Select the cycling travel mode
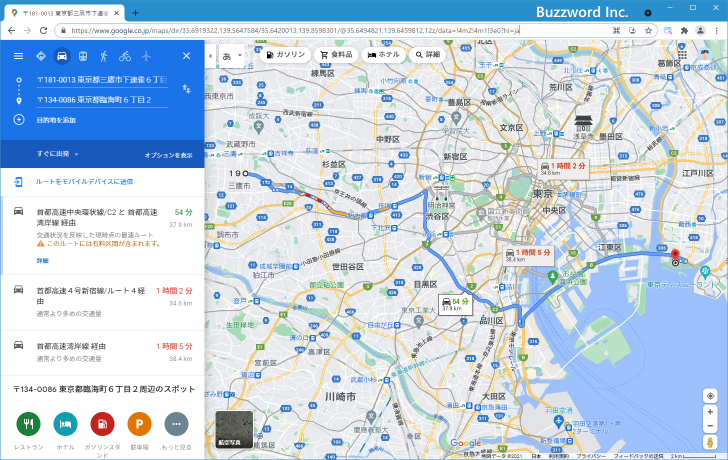 click(x=125, y=56)
